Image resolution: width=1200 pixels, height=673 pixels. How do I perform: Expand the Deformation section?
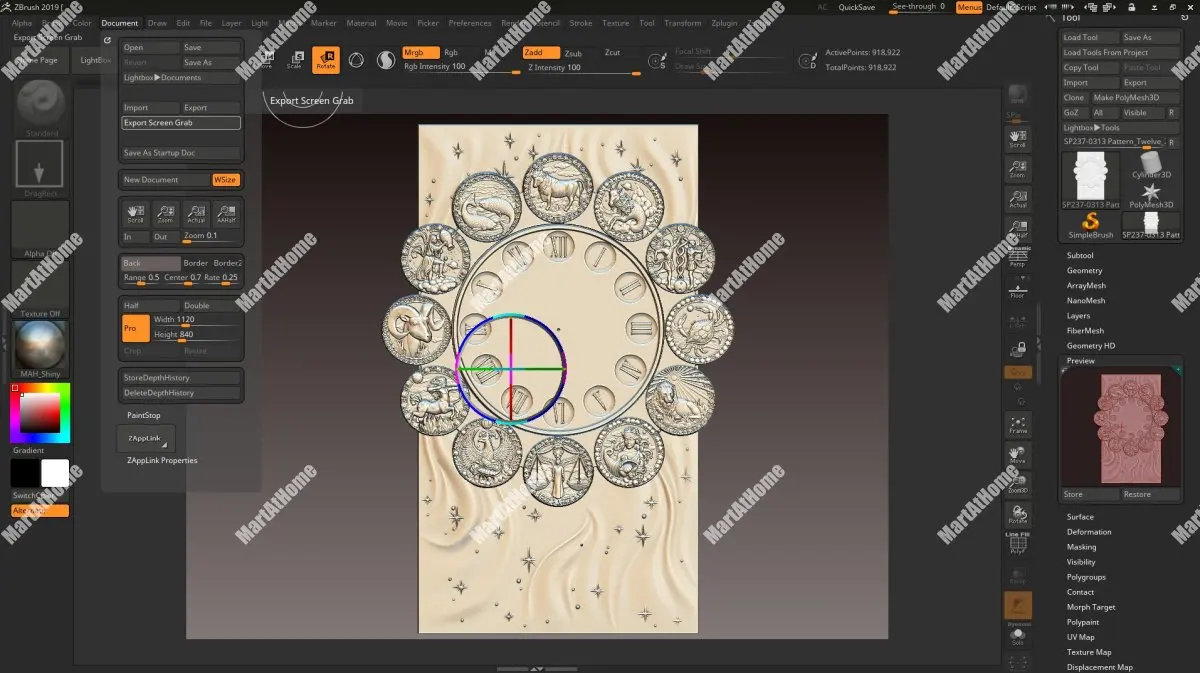pos(1088,532)
